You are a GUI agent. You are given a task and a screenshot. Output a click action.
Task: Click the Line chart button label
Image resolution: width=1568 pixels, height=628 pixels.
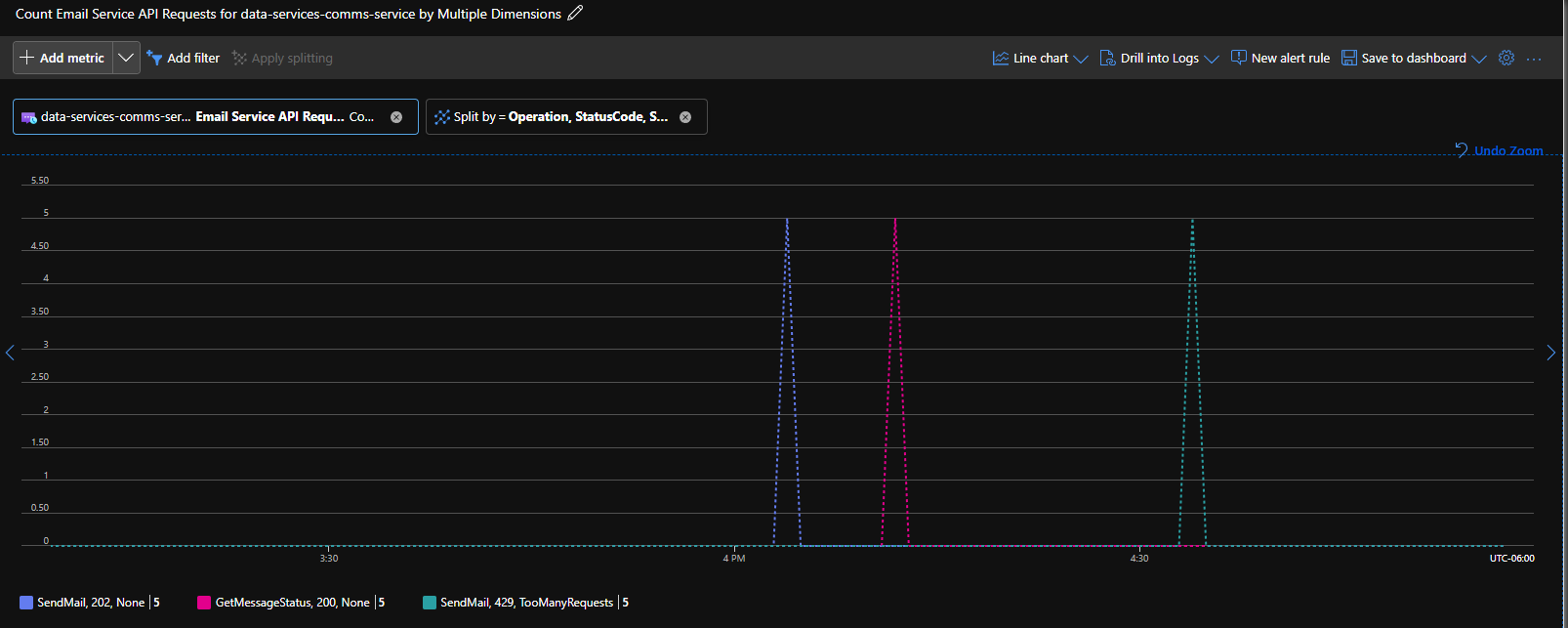pyautogui.click(x=1041, y=58)
